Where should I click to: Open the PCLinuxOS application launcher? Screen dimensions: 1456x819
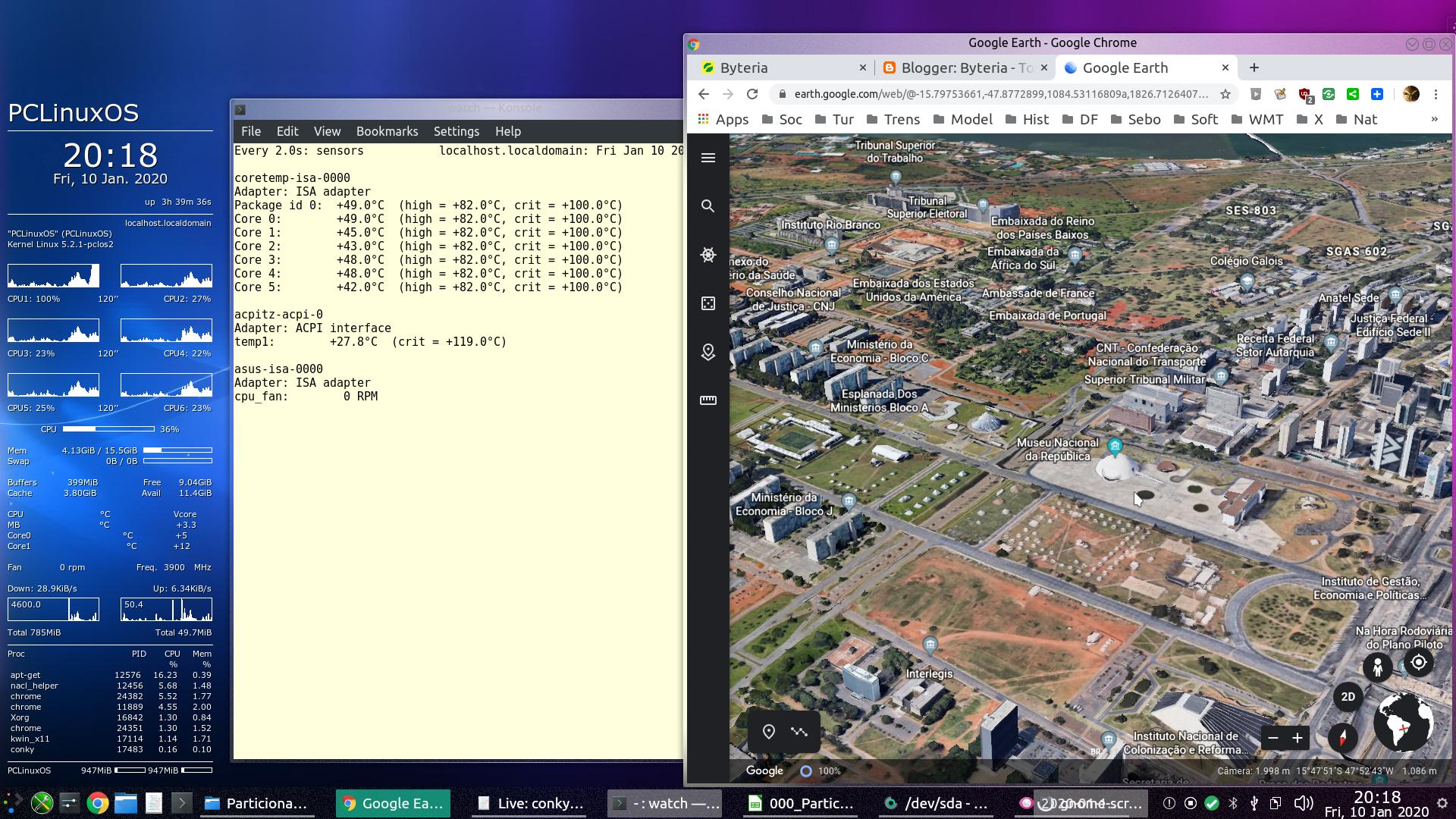click(13, 803)
